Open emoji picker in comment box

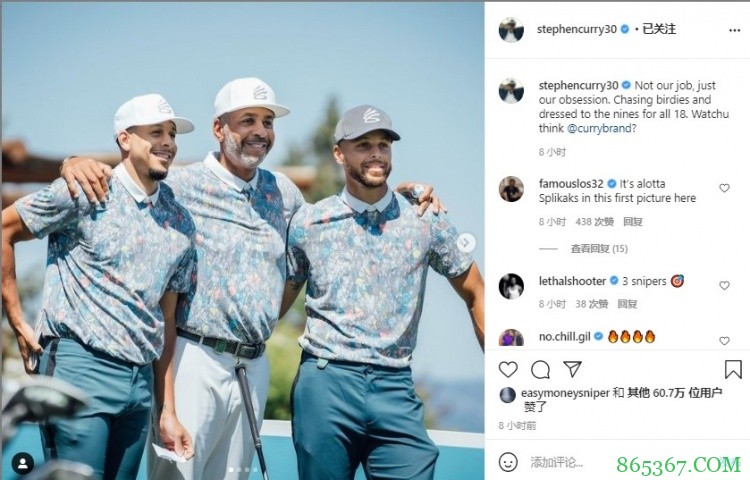[508, 462]
